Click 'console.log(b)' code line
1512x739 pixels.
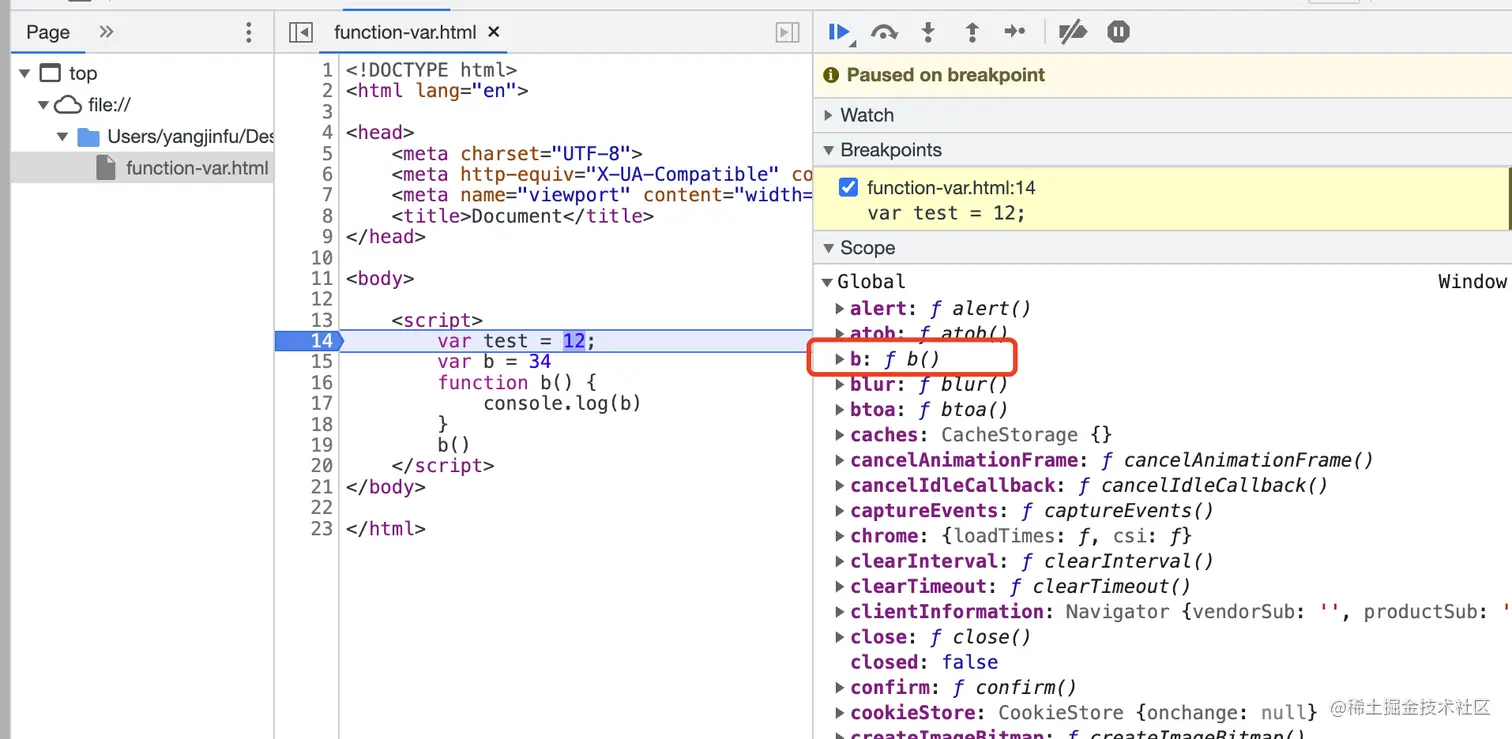(x=562, y=403)
